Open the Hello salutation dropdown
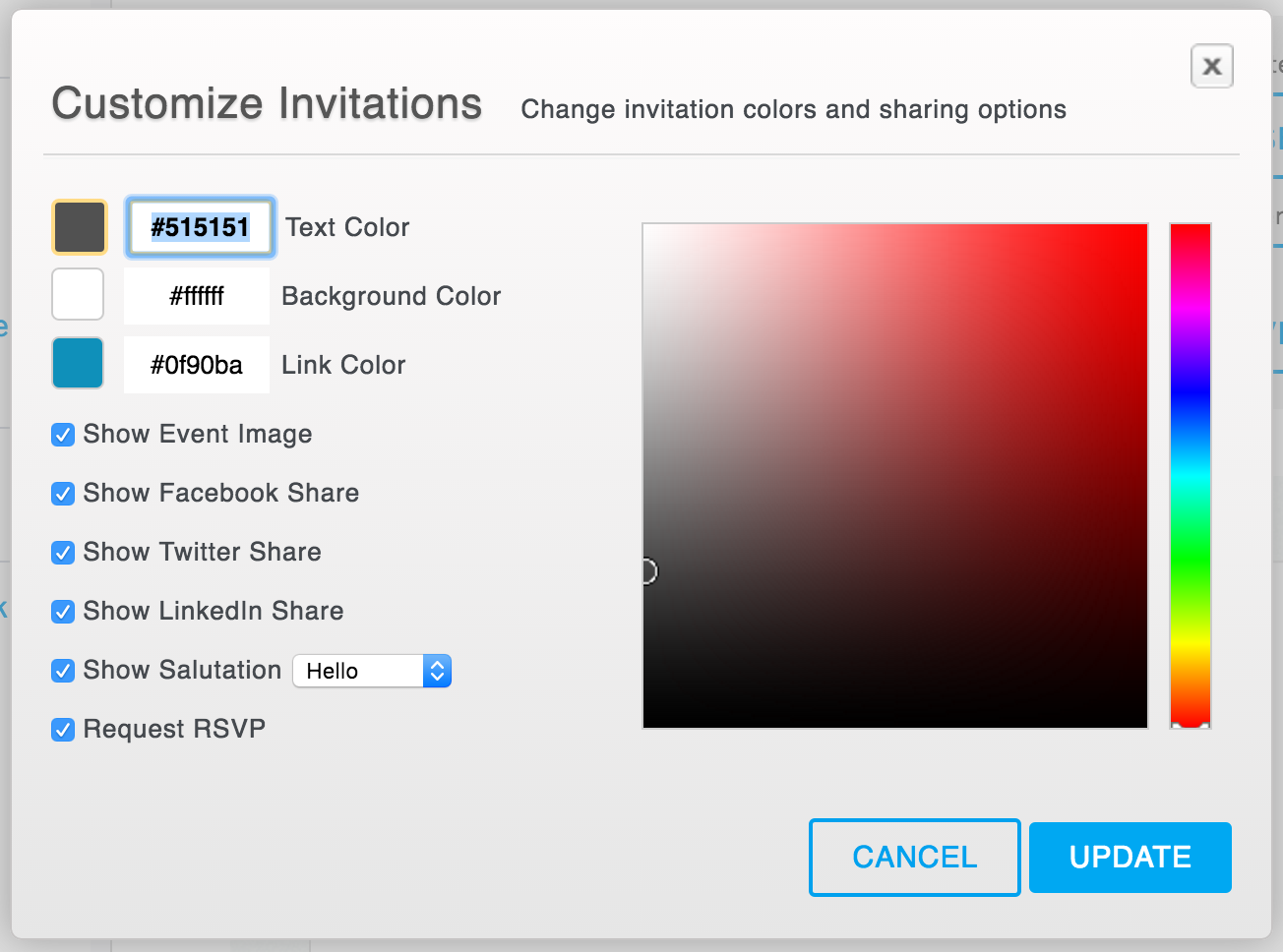This screenshot has width=1283, height=952. click(372, 671)
